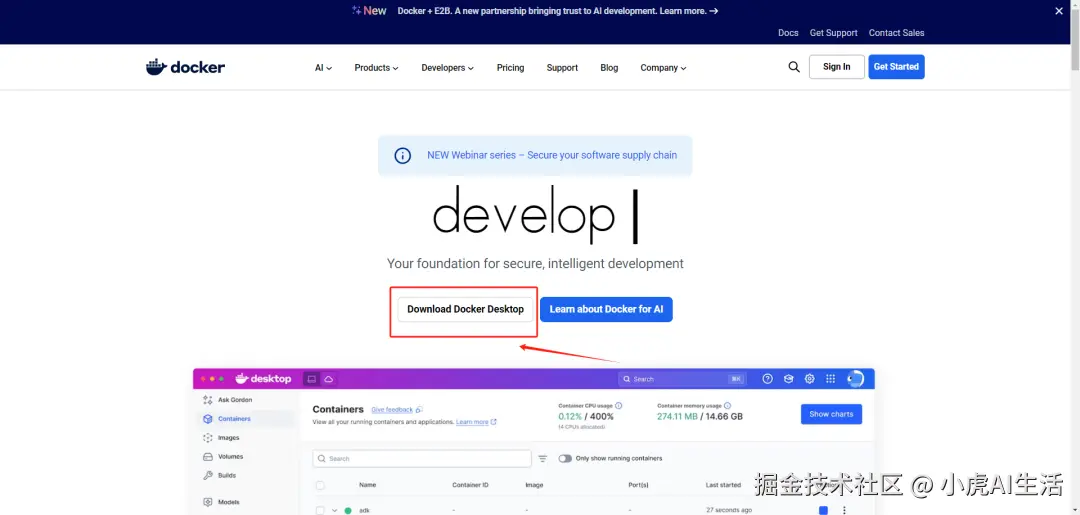Image resolution: width=1080 pixels, height=515 pixels.
Task: Click the Container CPU usage info icon
Action: (619, 406)
